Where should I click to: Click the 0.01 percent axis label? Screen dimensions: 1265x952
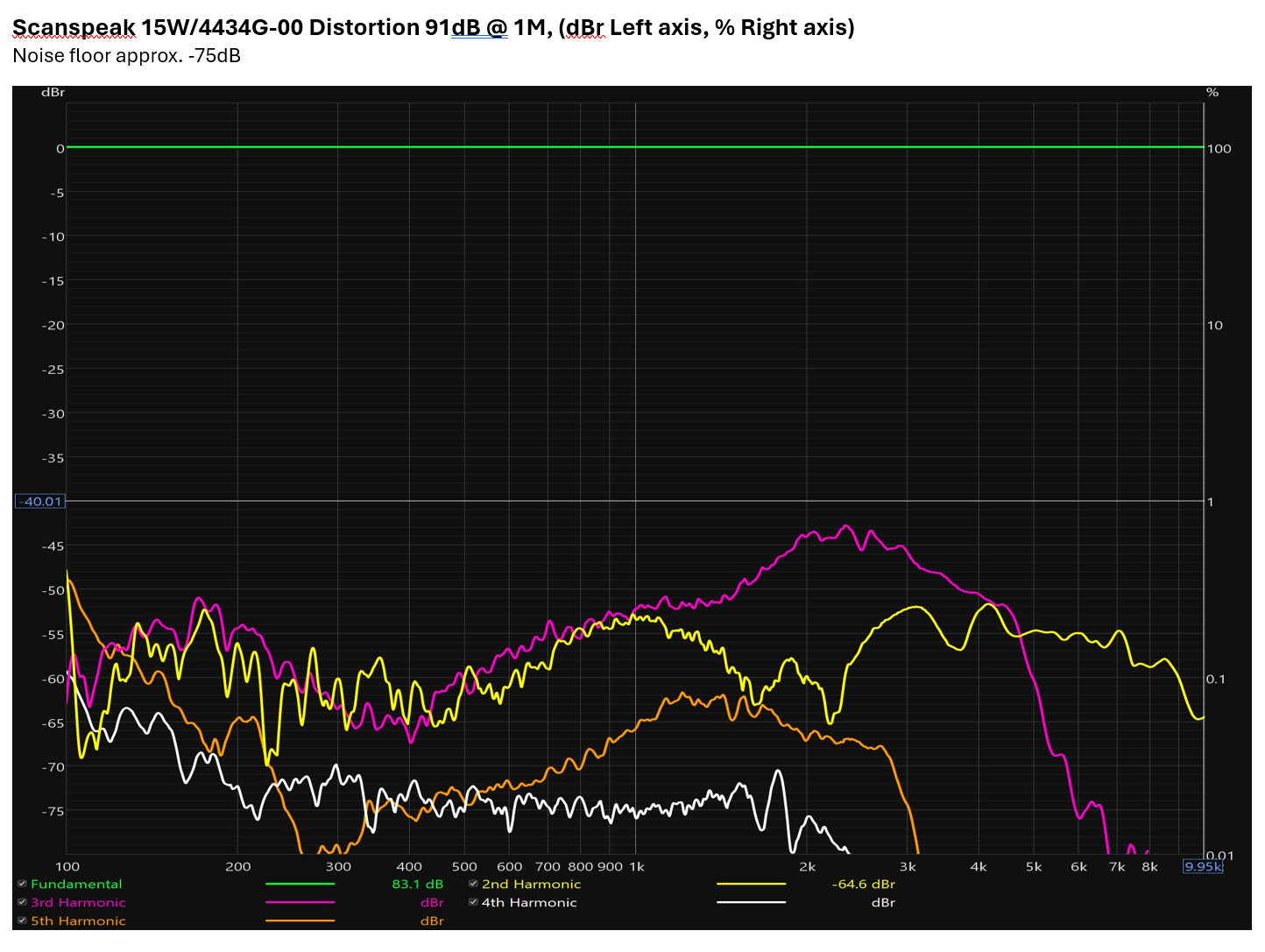[1219, 856]
